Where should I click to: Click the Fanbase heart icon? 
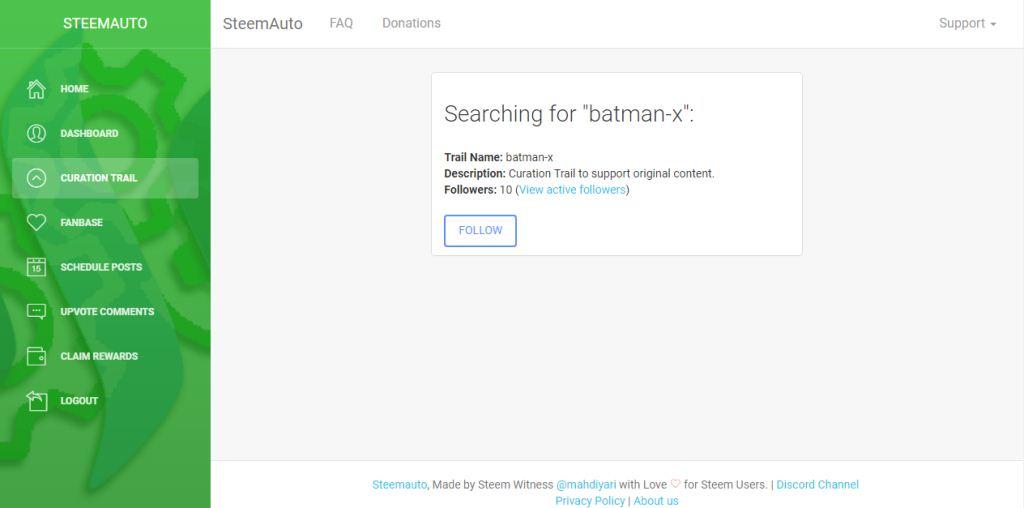pos(36,222)
